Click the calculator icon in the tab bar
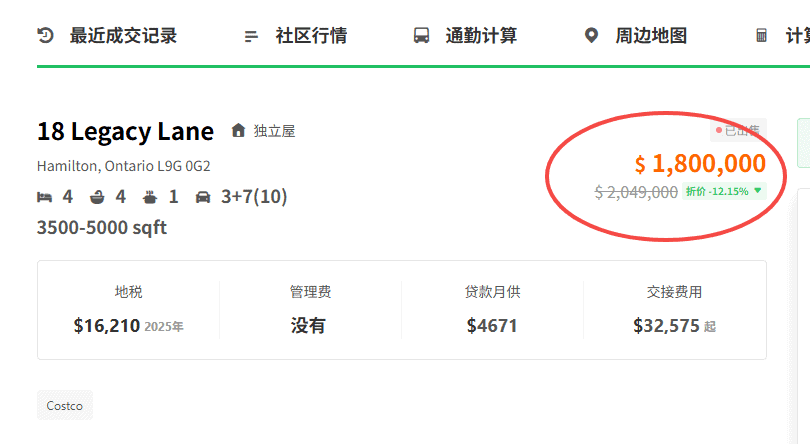The image size is (810, 444). coord(762,36)
